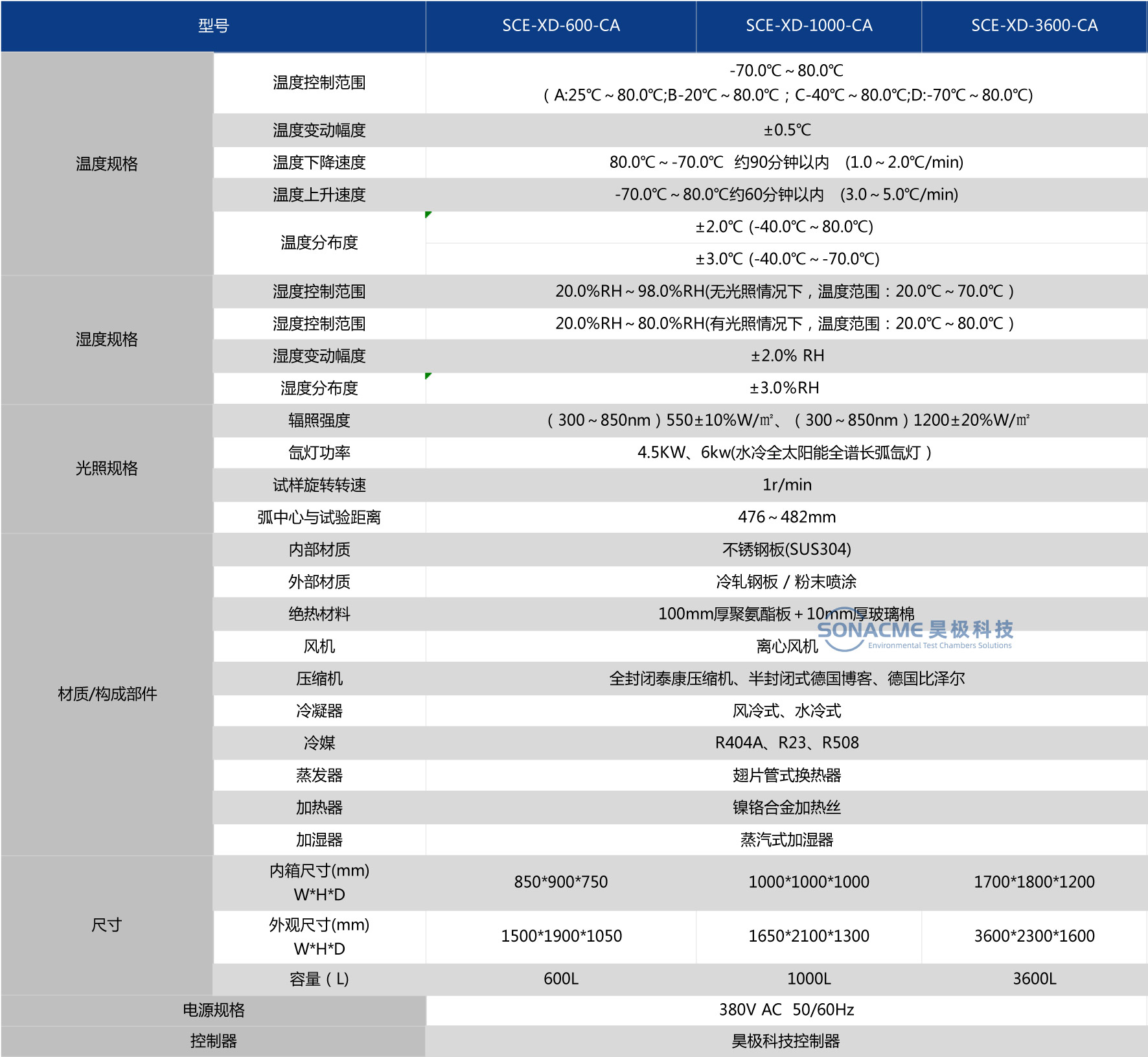Click the 600L capacity cell

(560, 980)
